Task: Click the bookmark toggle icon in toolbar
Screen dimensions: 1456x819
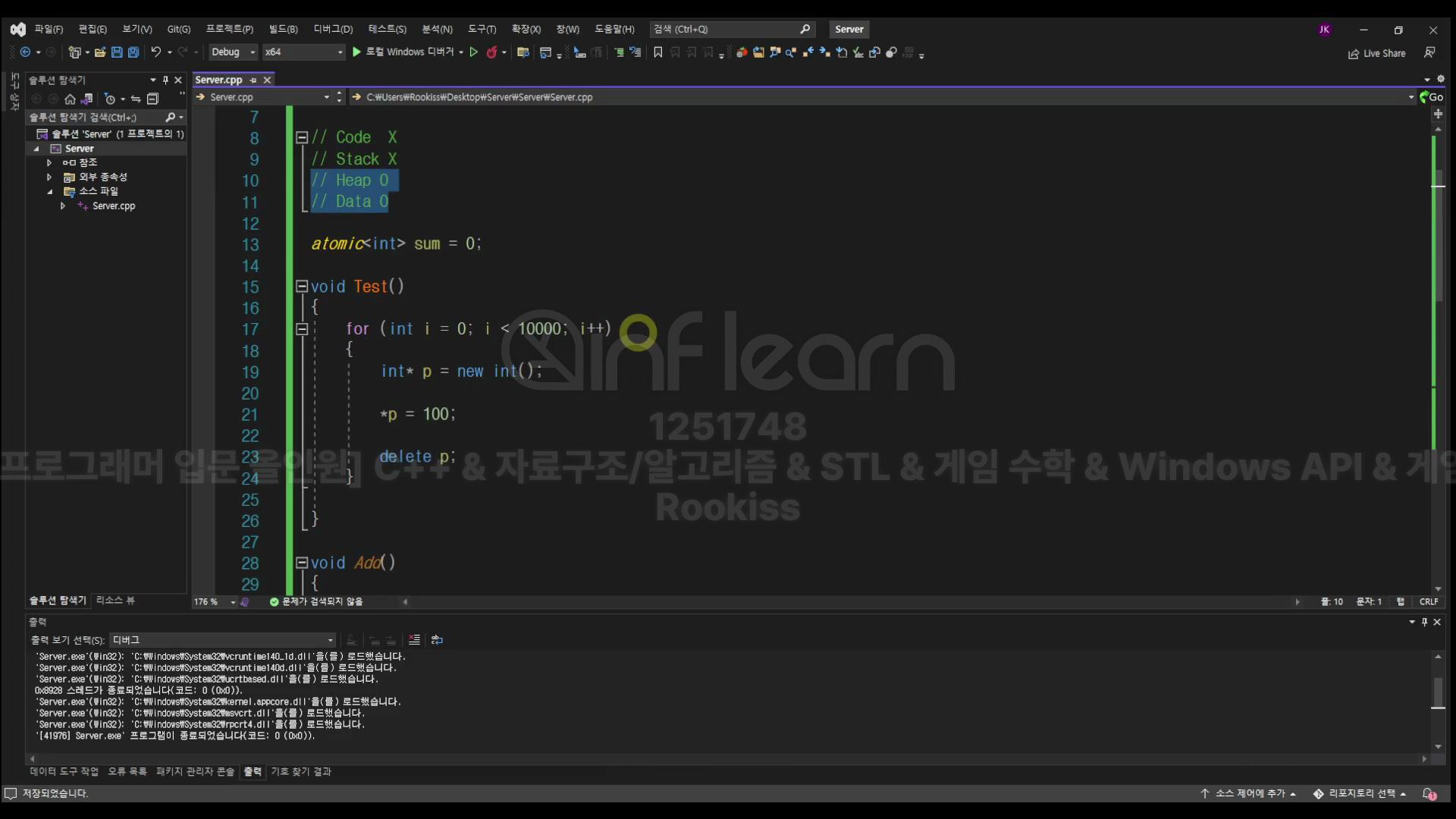Action: click(x=657, y=52)
